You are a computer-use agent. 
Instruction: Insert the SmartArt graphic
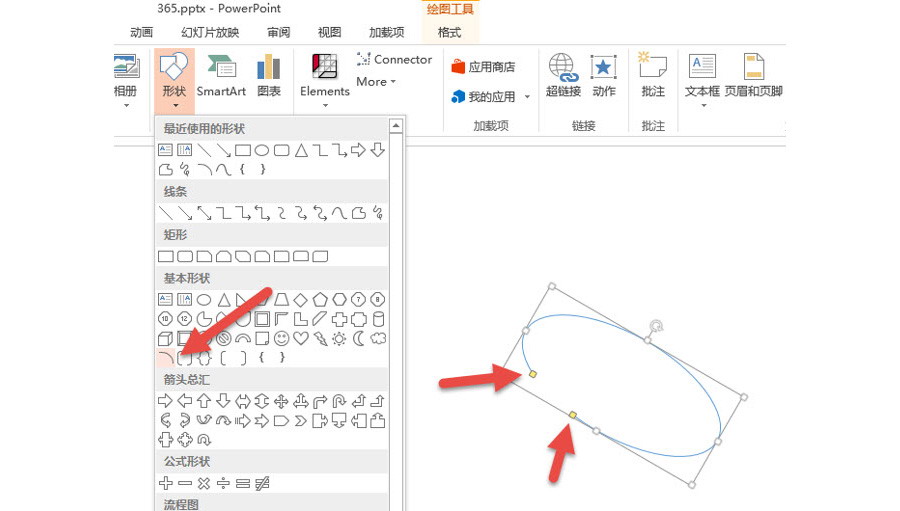pos(221,76)
